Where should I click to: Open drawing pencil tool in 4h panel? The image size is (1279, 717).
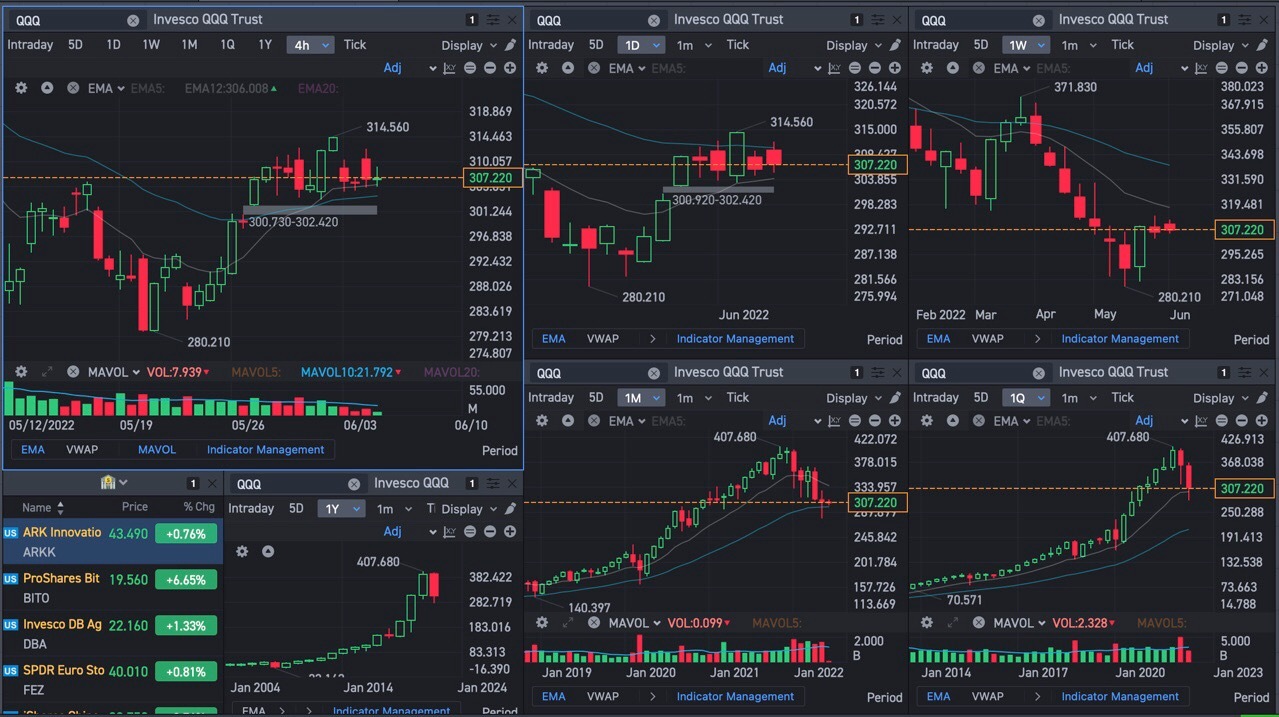[x=510, y=45]
